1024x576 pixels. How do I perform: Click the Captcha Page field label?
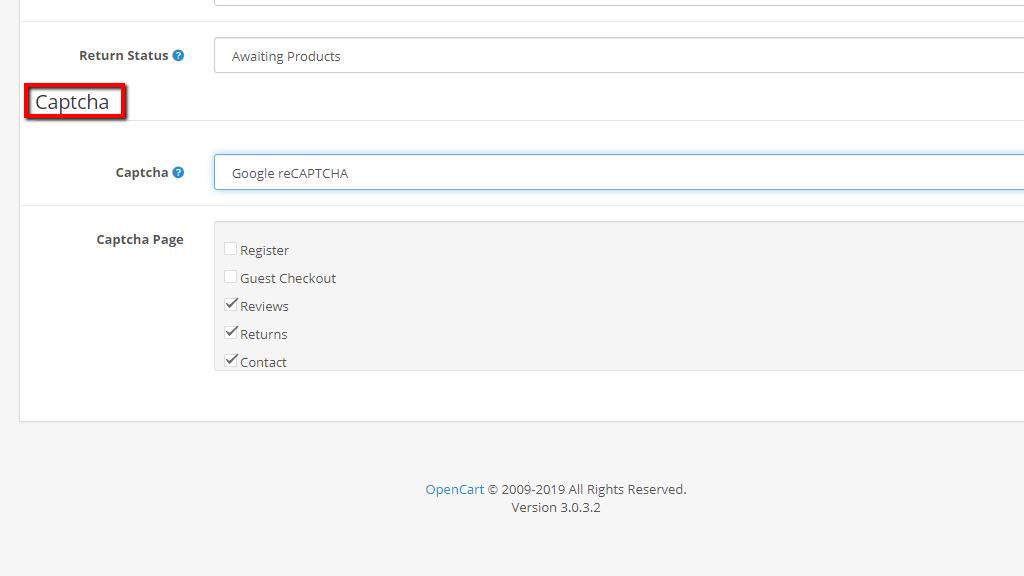(139, 239)
